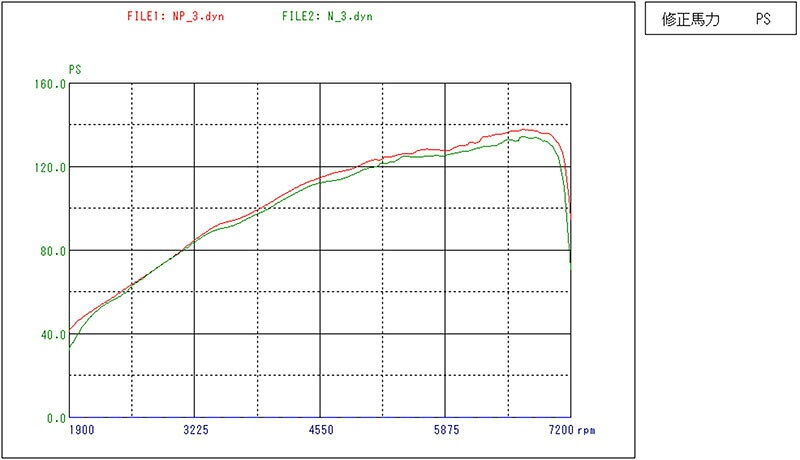The width and height of the screenshot is (800, 460).
Task: Click the peak of the red power curve
Action: [524, 129]
